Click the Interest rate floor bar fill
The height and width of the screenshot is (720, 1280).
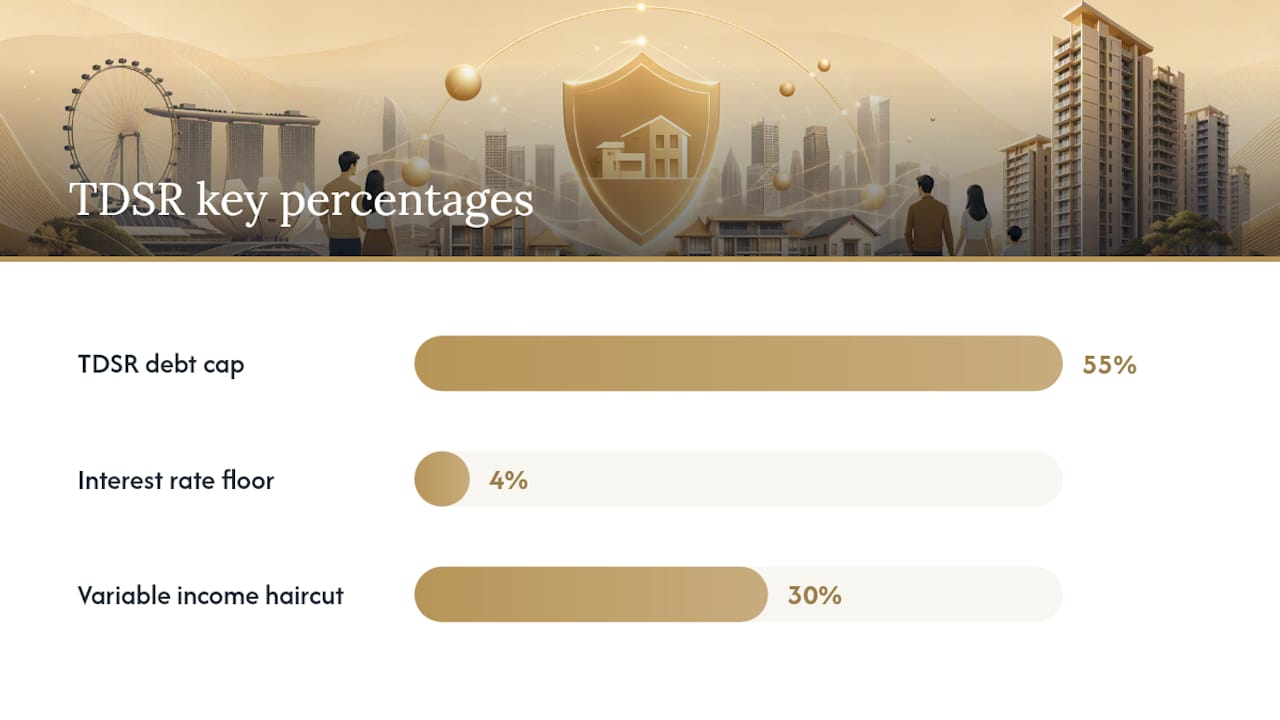click(442, 479)
